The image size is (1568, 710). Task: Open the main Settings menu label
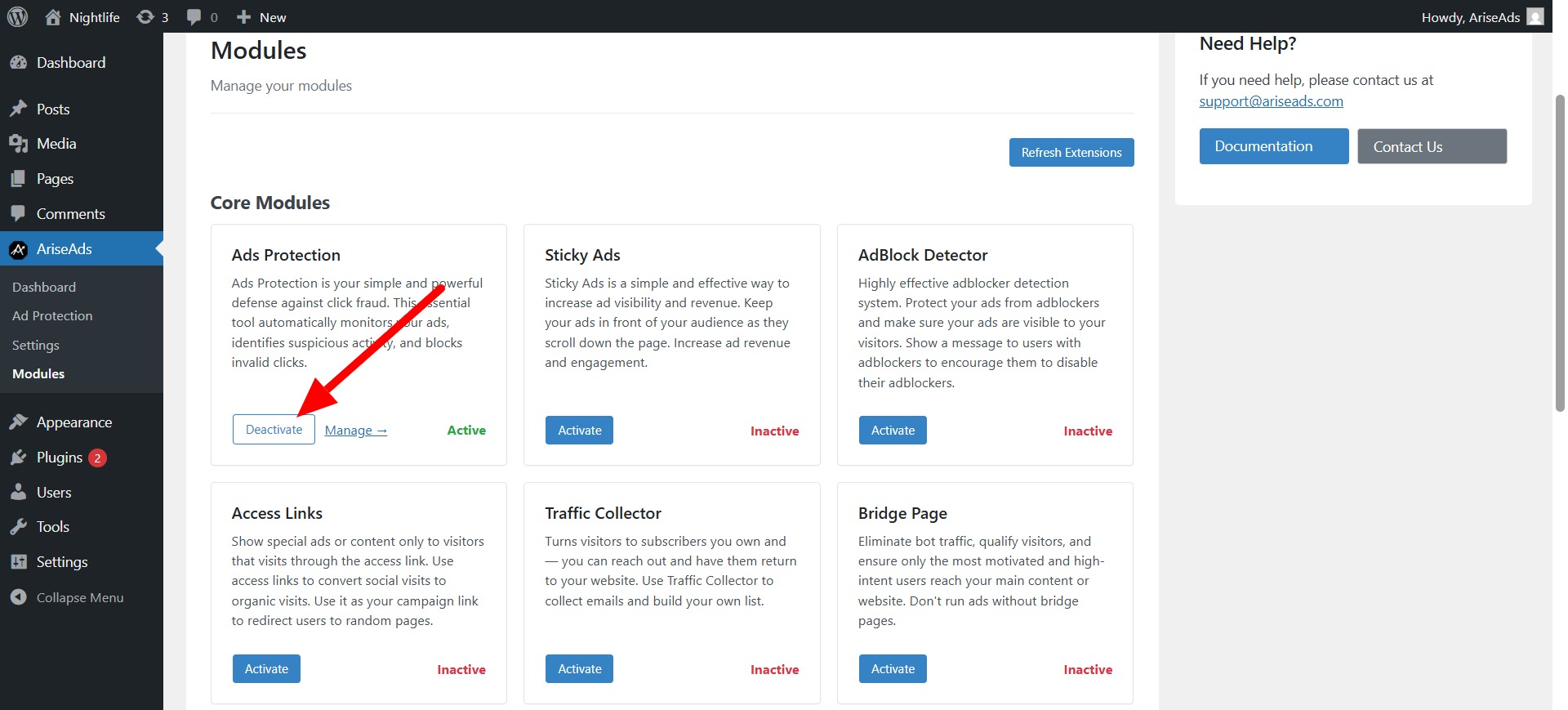[62, 562]
